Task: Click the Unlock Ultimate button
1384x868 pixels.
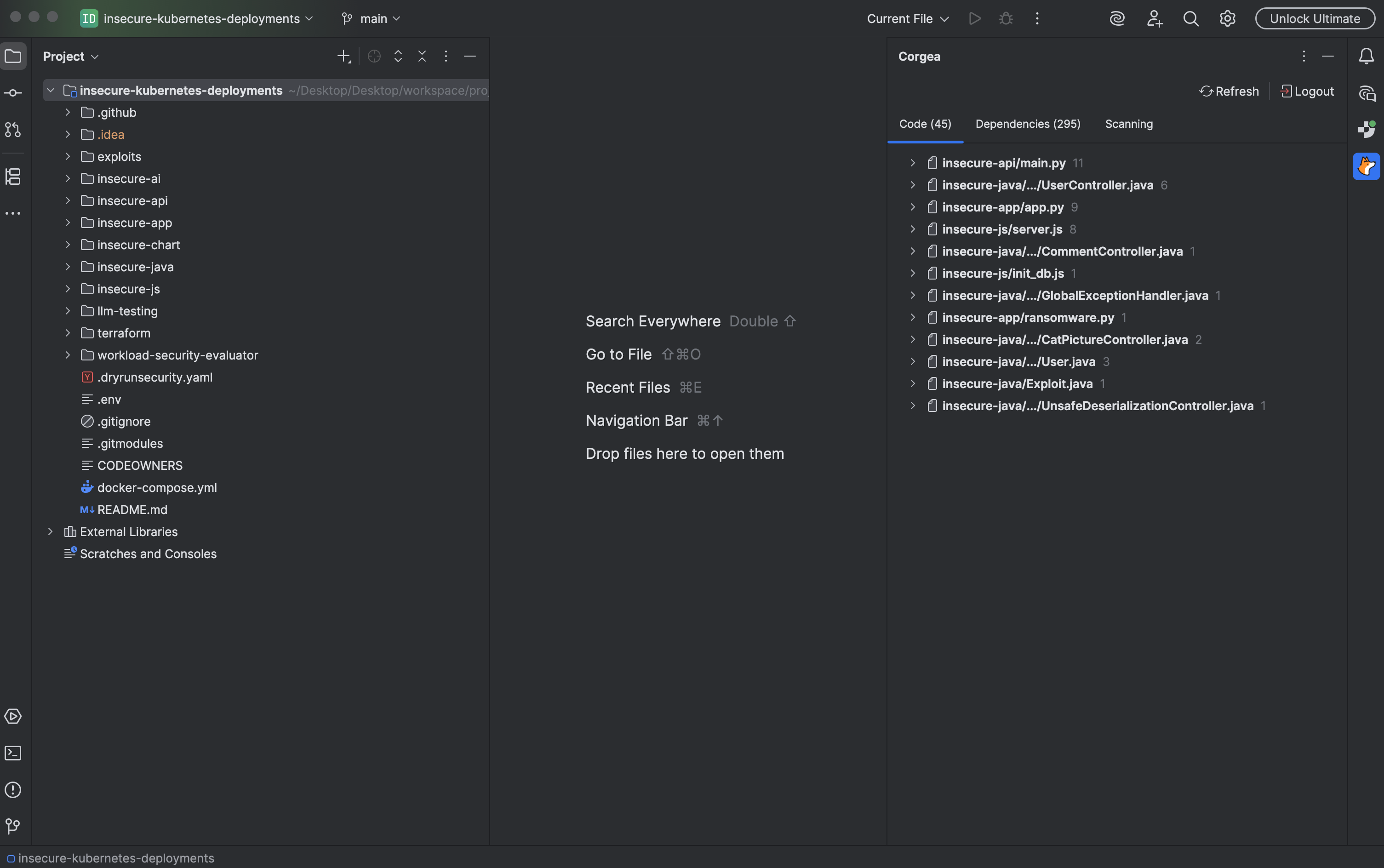Action: tap(1315, 19)
